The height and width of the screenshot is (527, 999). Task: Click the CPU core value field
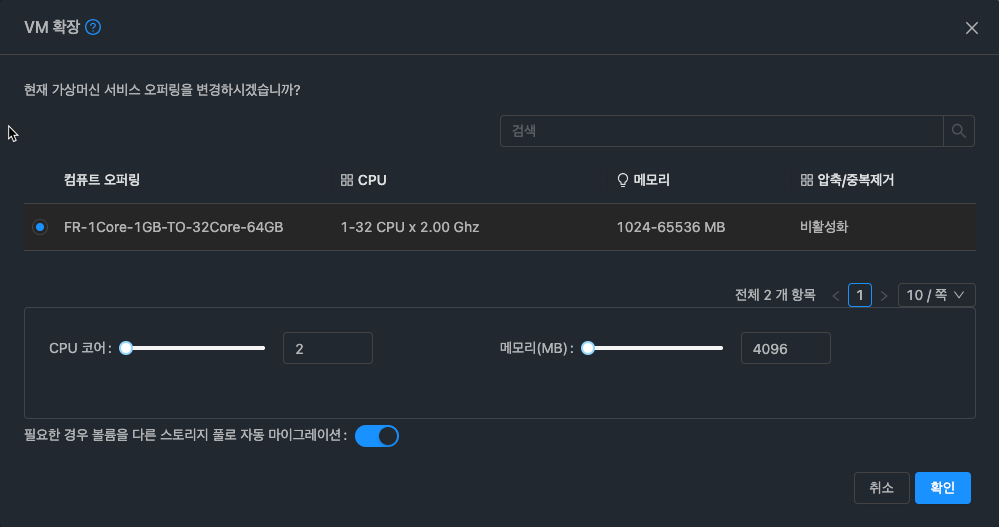(328, 348)
